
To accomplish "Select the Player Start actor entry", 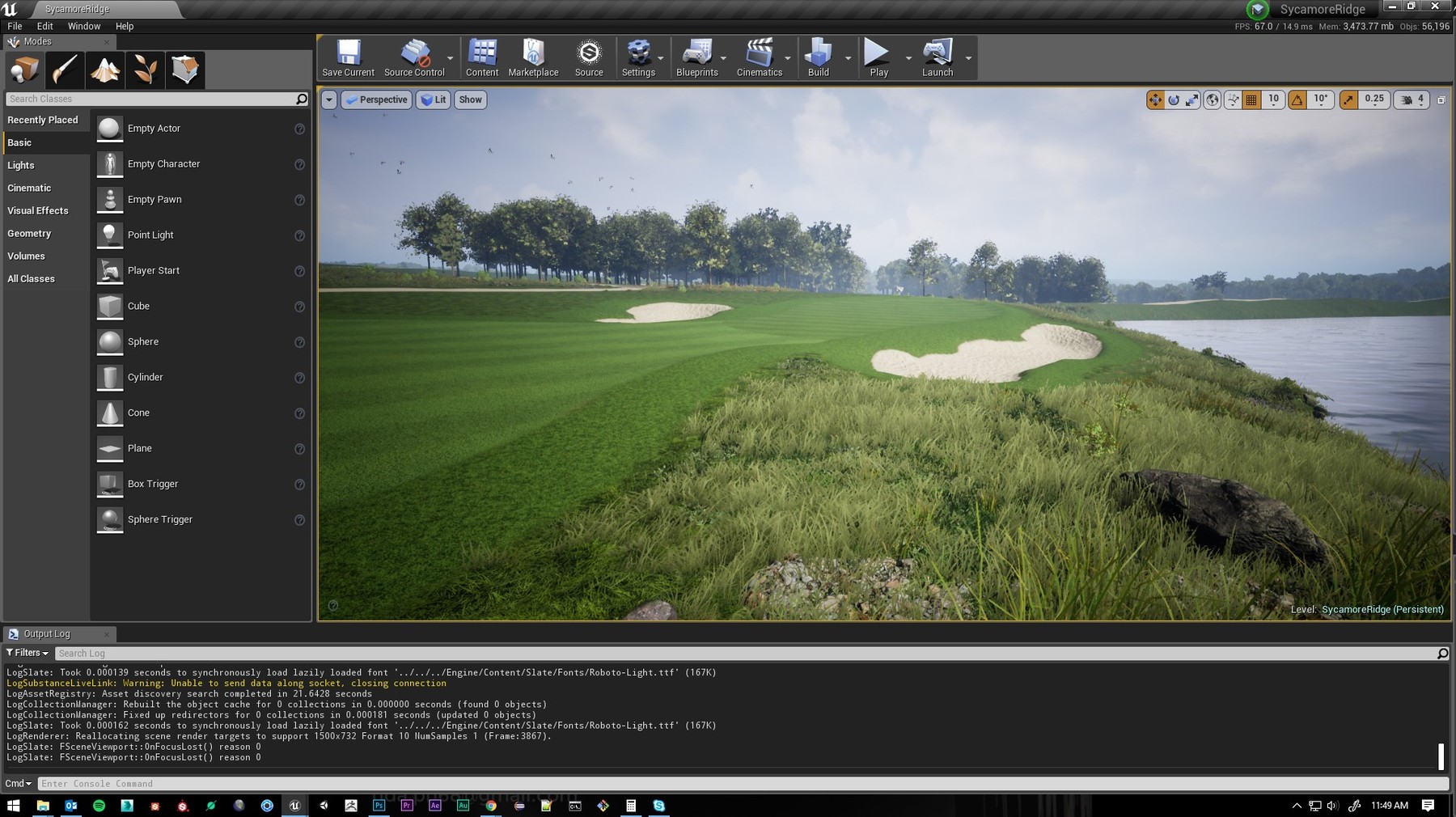I will 201,271.
